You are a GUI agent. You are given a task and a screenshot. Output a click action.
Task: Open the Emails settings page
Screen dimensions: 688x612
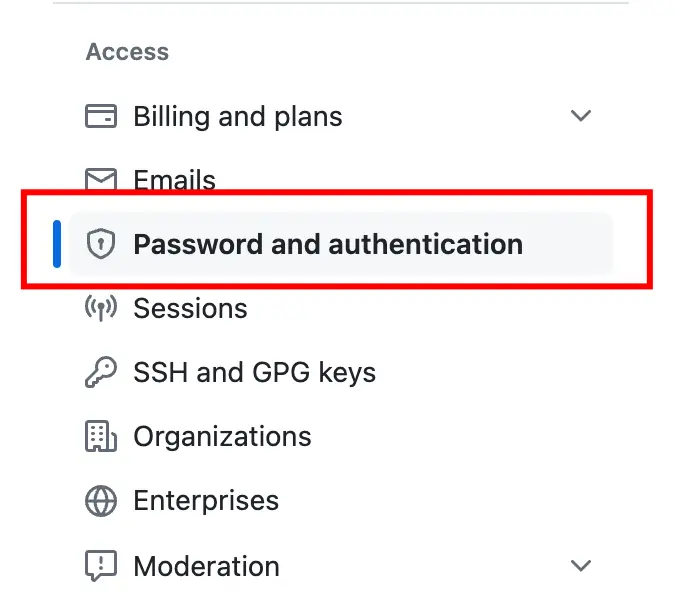tap(174, 179)
